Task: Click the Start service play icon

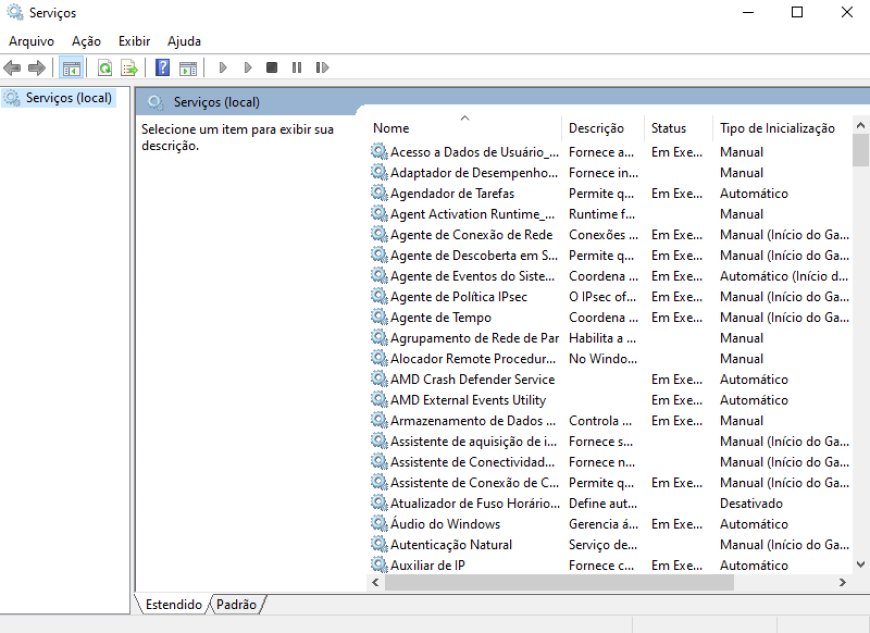Action: [x=223, y=68]
